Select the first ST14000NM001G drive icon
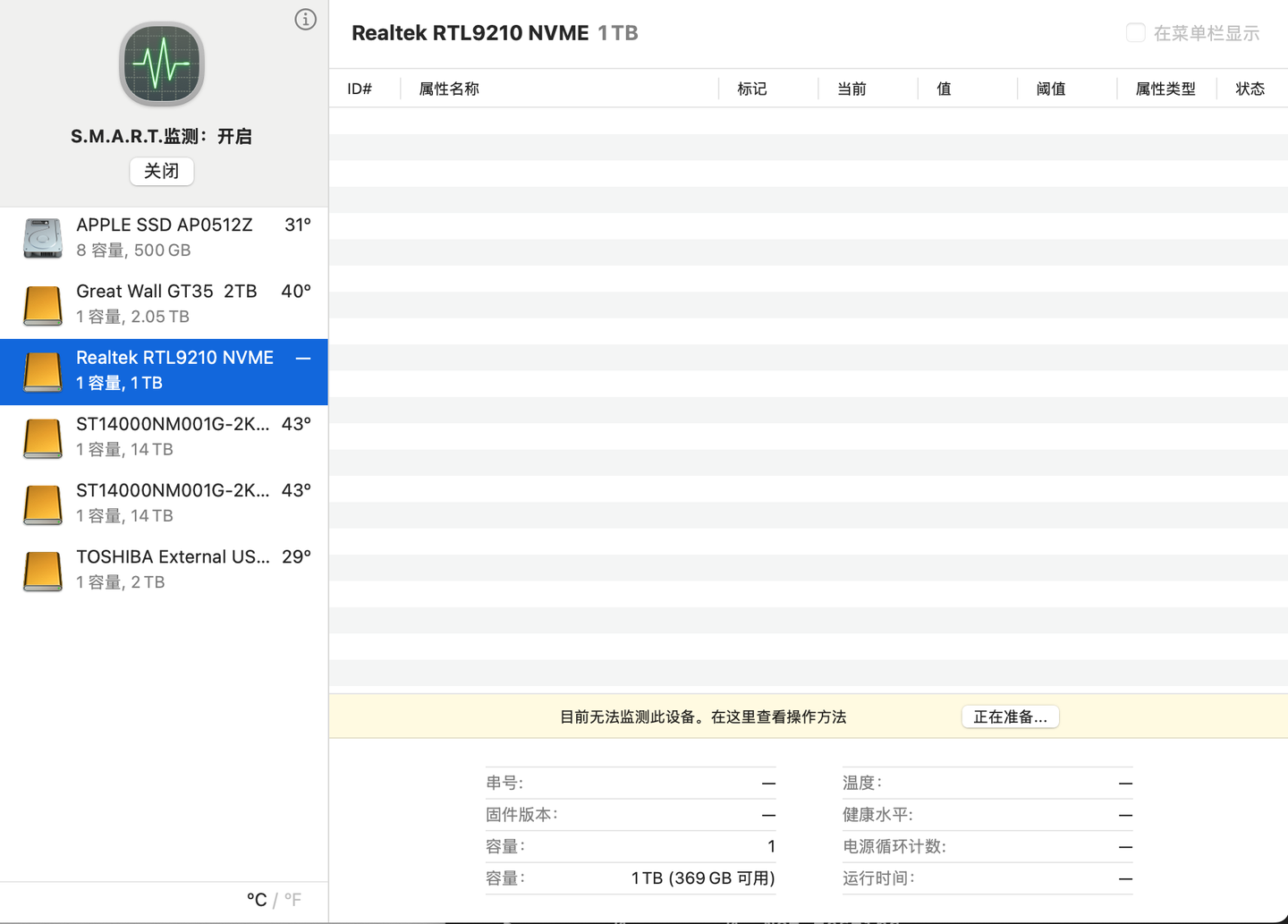1288x924 pixels. pos(43,438)
